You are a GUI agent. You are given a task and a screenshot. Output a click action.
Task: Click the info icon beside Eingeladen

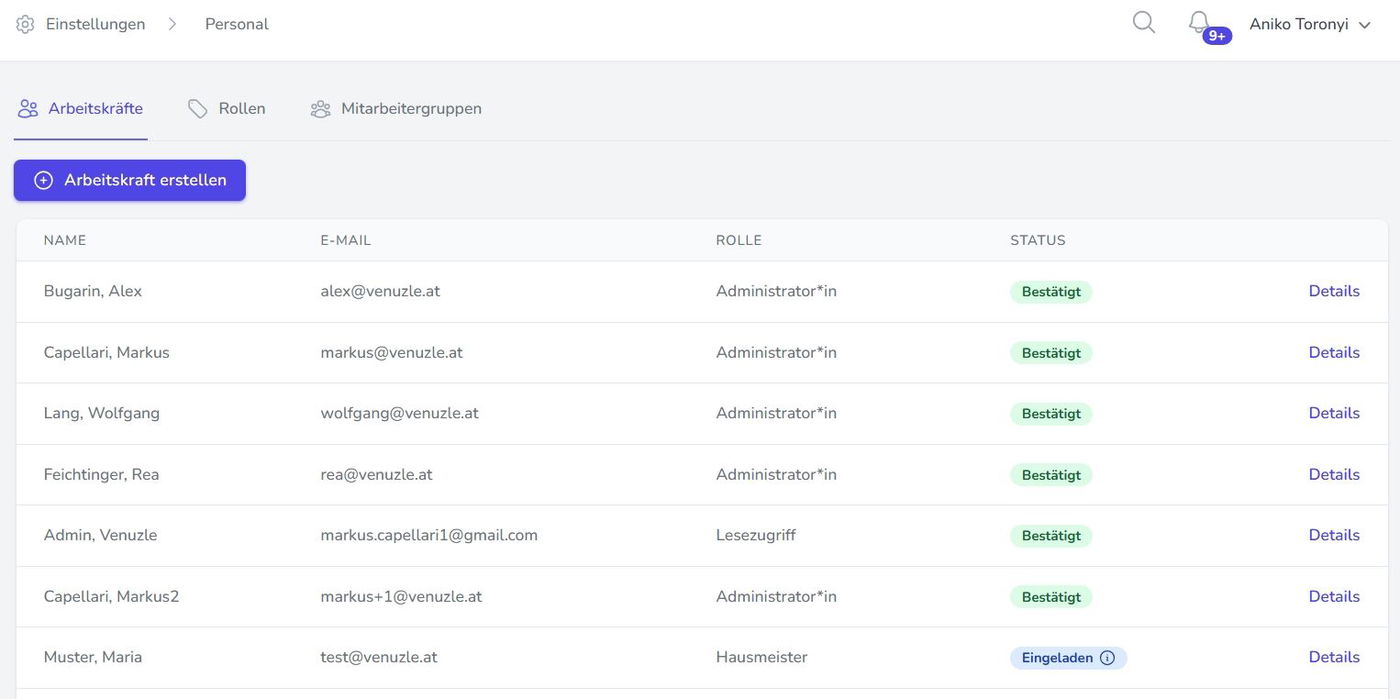click(1107, 658)
